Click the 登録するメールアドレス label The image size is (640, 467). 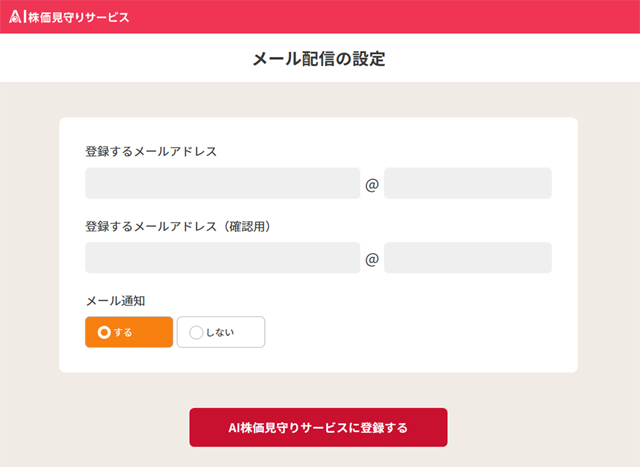click(151, 152)
